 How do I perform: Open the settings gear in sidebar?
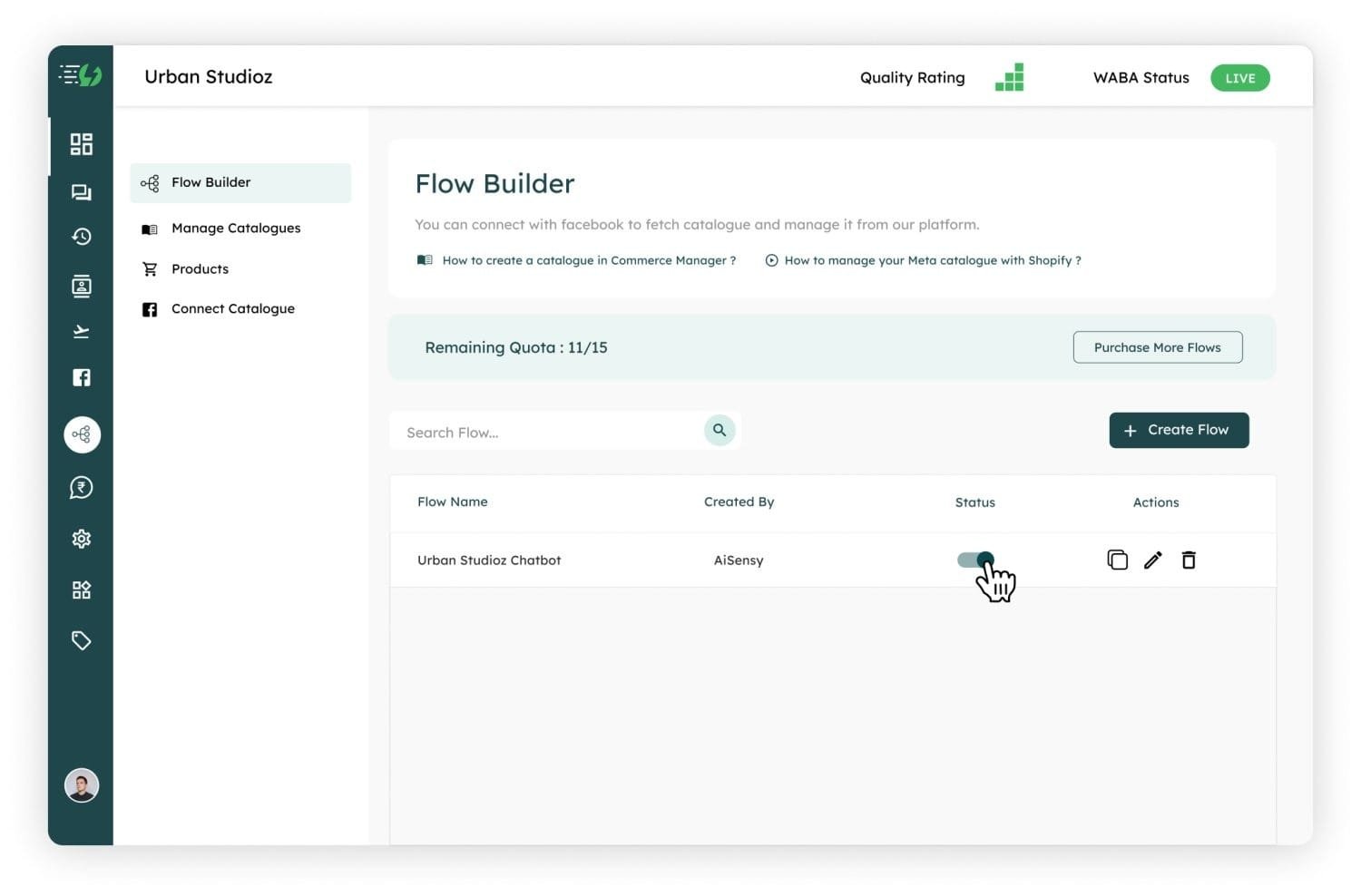pos(82,539)
